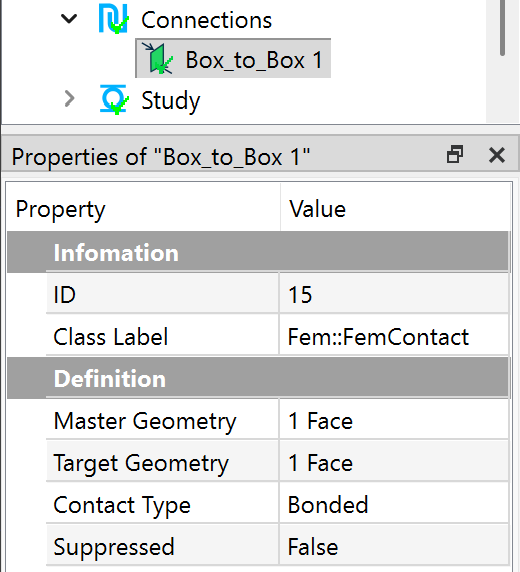The height and width of the screenshot is (572, 520).
Task: Collapse the Connections tree node
Action: pyautogui.click(x=69, y=19)
